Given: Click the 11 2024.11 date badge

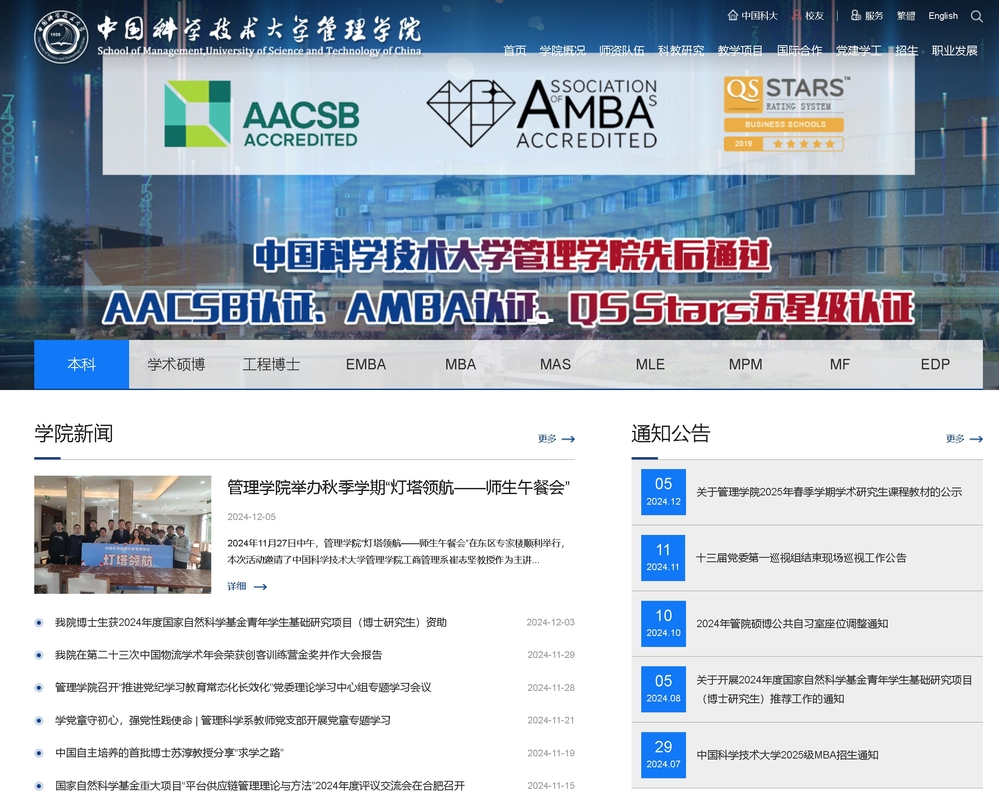Looking at the screenshot, I should point(663,557).
